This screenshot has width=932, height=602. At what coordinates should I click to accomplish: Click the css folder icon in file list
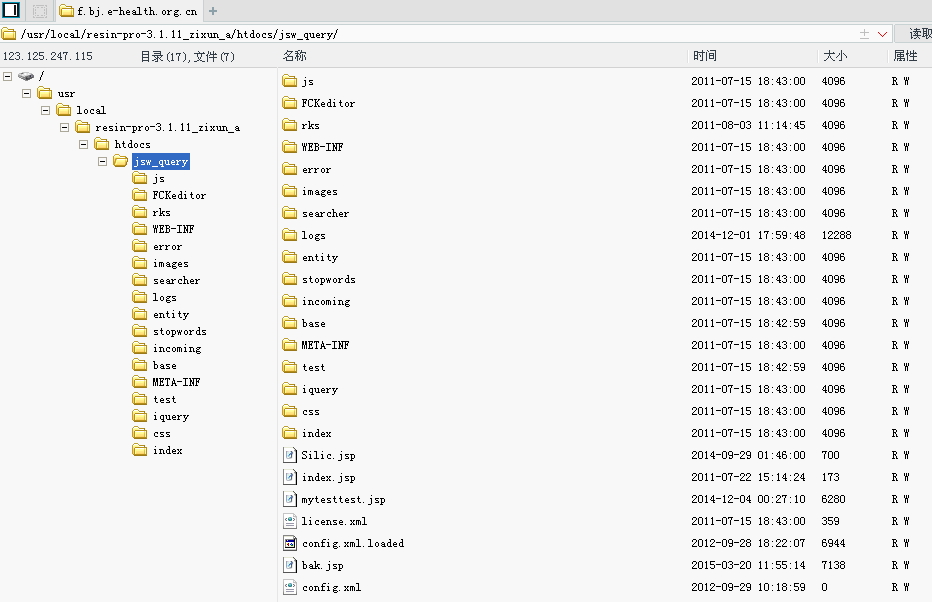point(290,411)
